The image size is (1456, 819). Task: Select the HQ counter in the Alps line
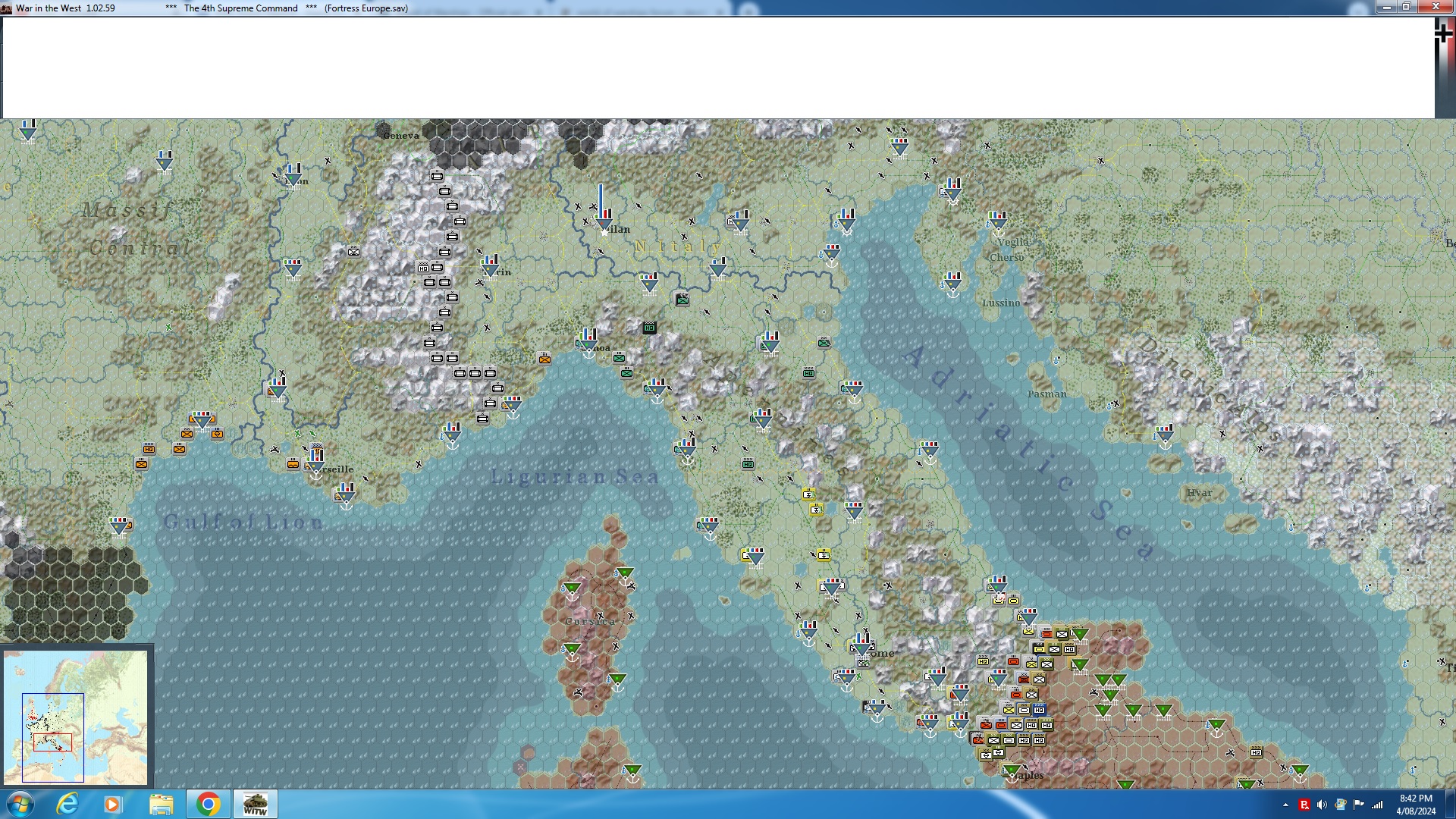[423, 268]
